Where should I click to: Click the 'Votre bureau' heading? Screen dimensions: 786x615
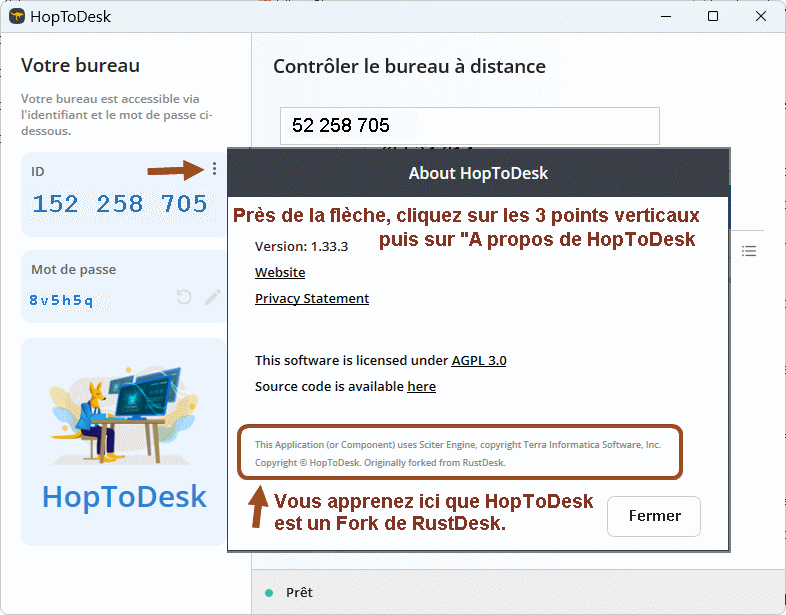(x=80, y=66)
